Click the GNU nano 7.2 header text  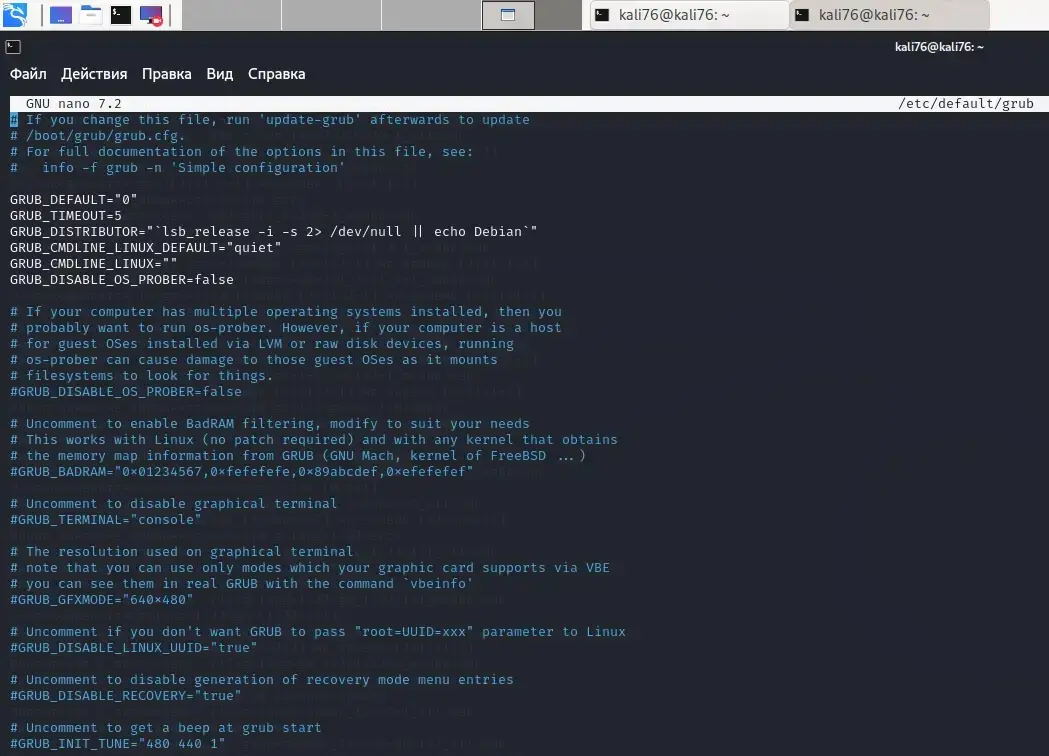(x=74, y=104)
